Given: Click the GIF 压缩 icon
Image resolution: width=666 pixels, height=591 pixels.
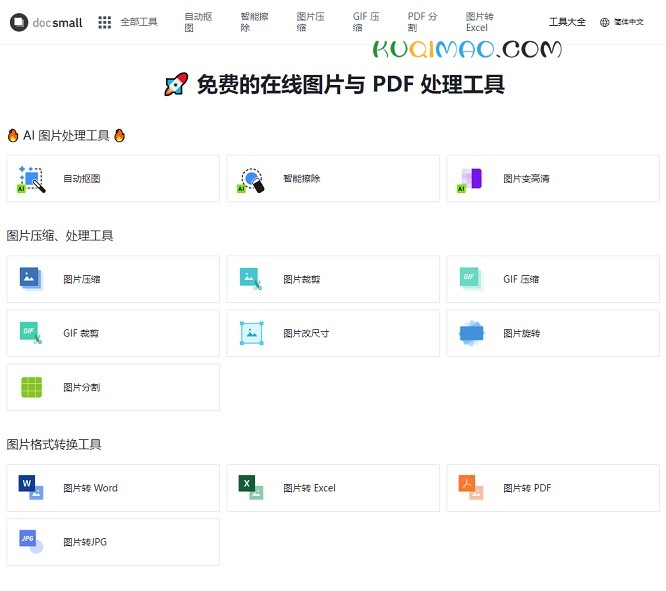Looking at the screenshot, I should click(471, 279).
